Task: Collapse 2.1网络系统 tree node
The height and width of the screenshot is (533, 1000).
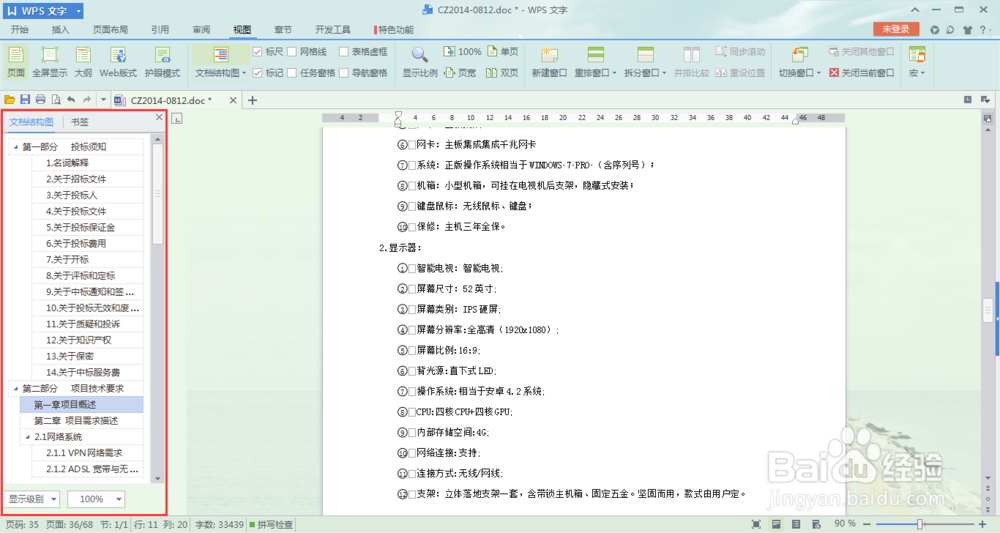Action: tap(27, 437)
